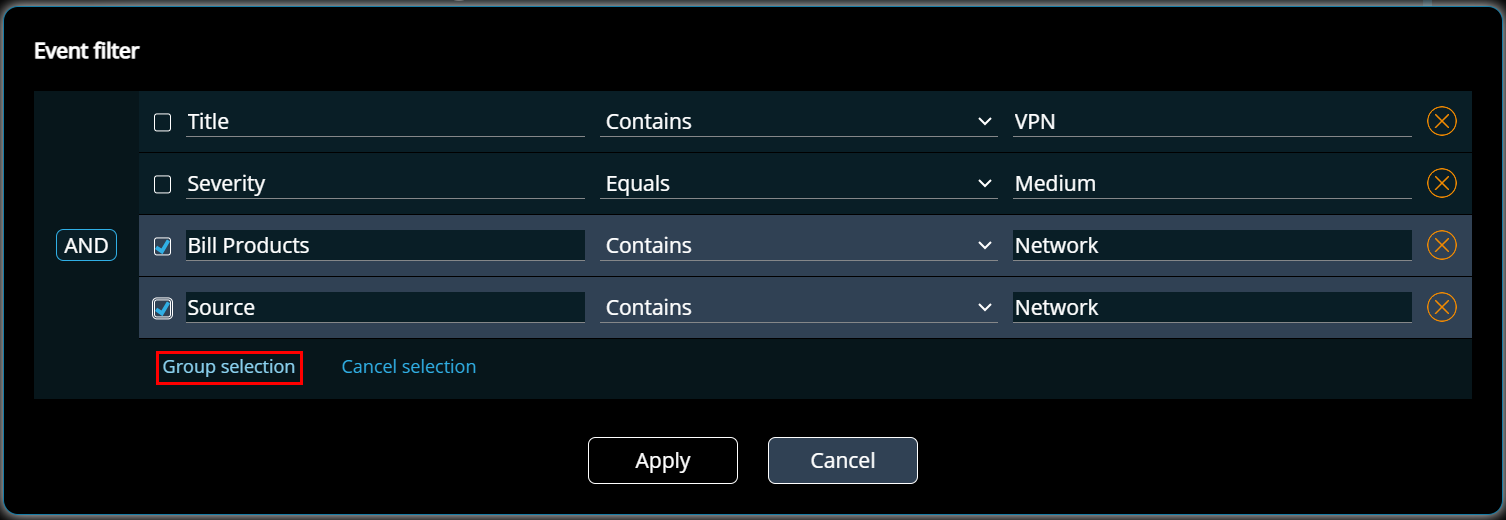Remove the Title filter row
This screenshot has width=1506, height=520.
click(1441, 122)
